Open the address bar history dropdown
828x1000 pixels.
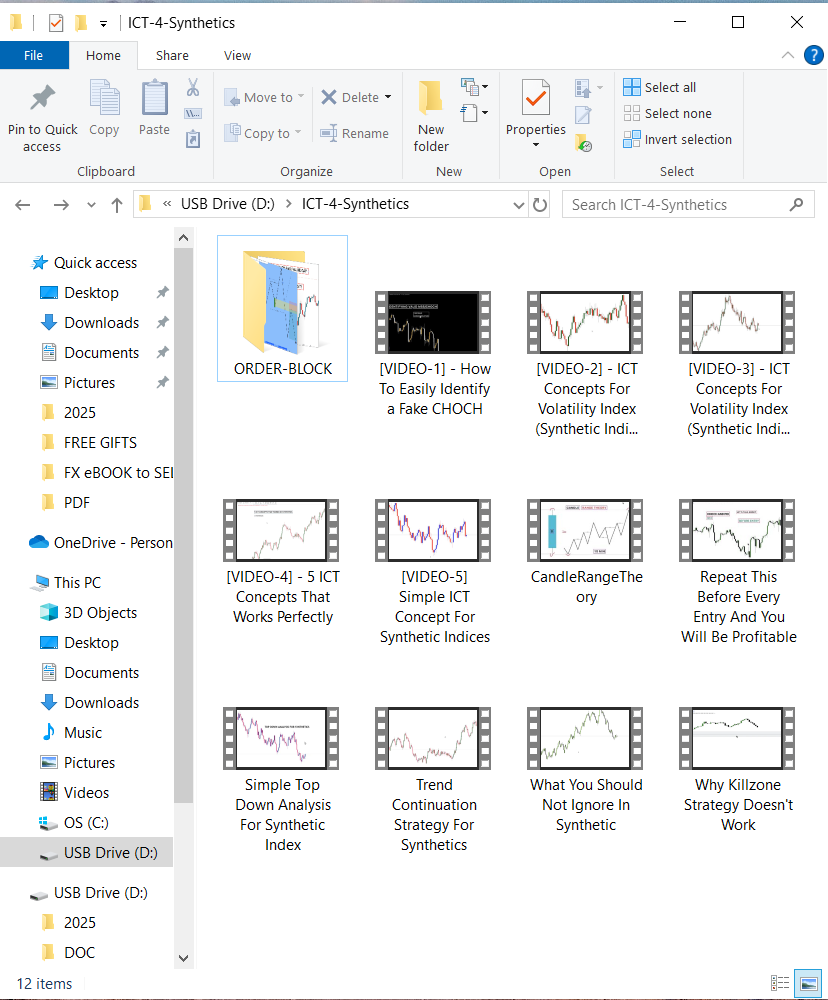518,205
